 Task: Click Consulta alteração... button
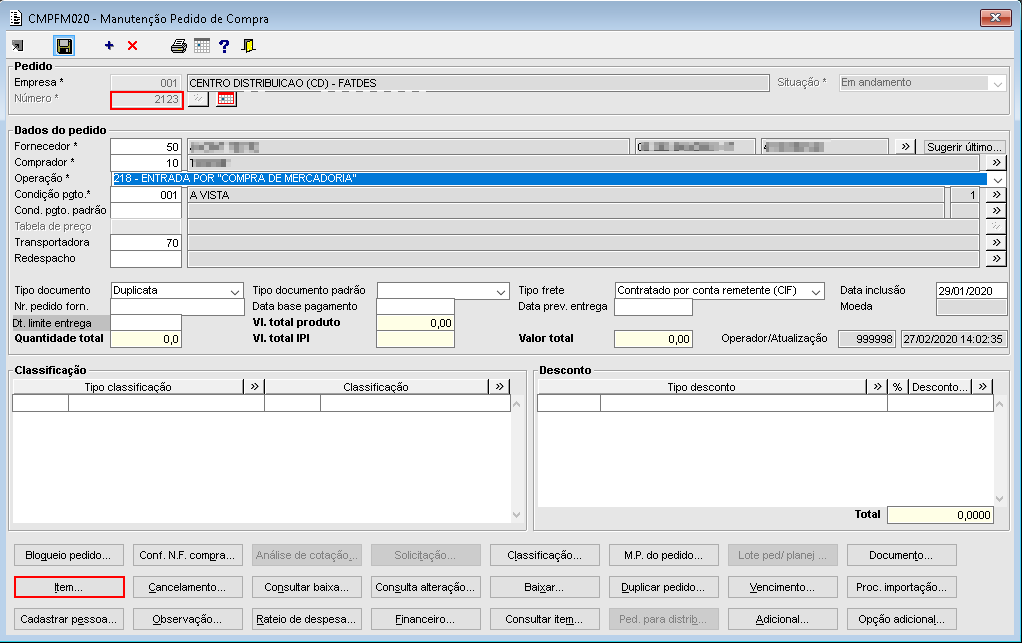[426, 587]
